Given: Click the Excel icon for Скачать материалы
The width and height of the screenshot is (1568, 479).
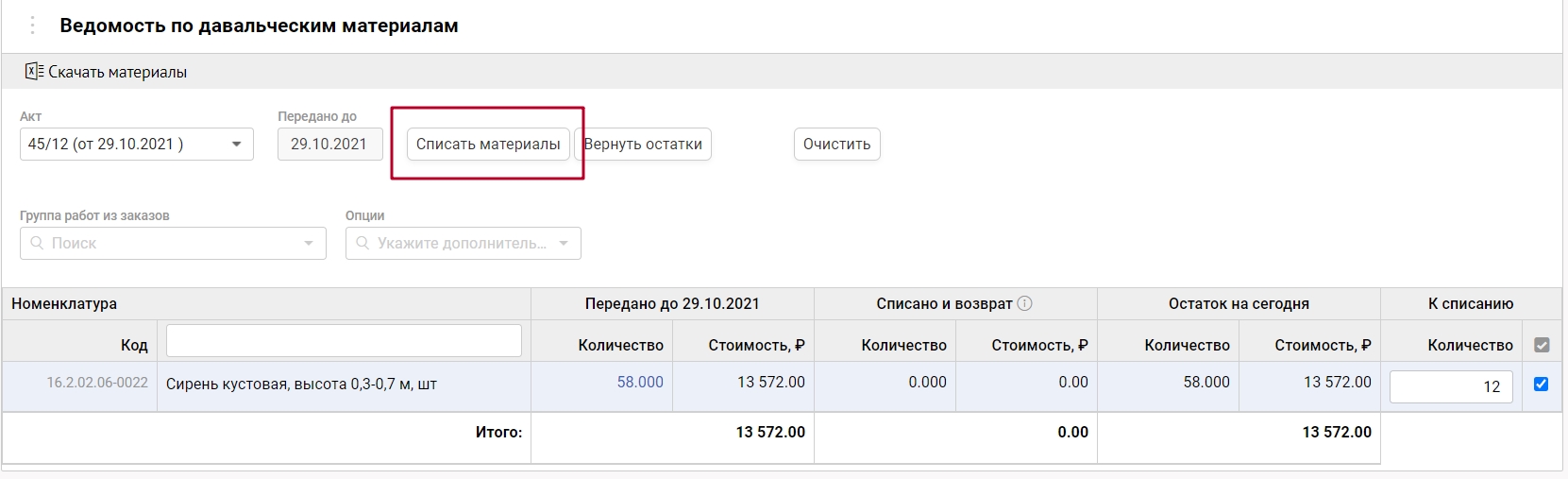Looking at the screenshot, I should [x=34, y=72].
